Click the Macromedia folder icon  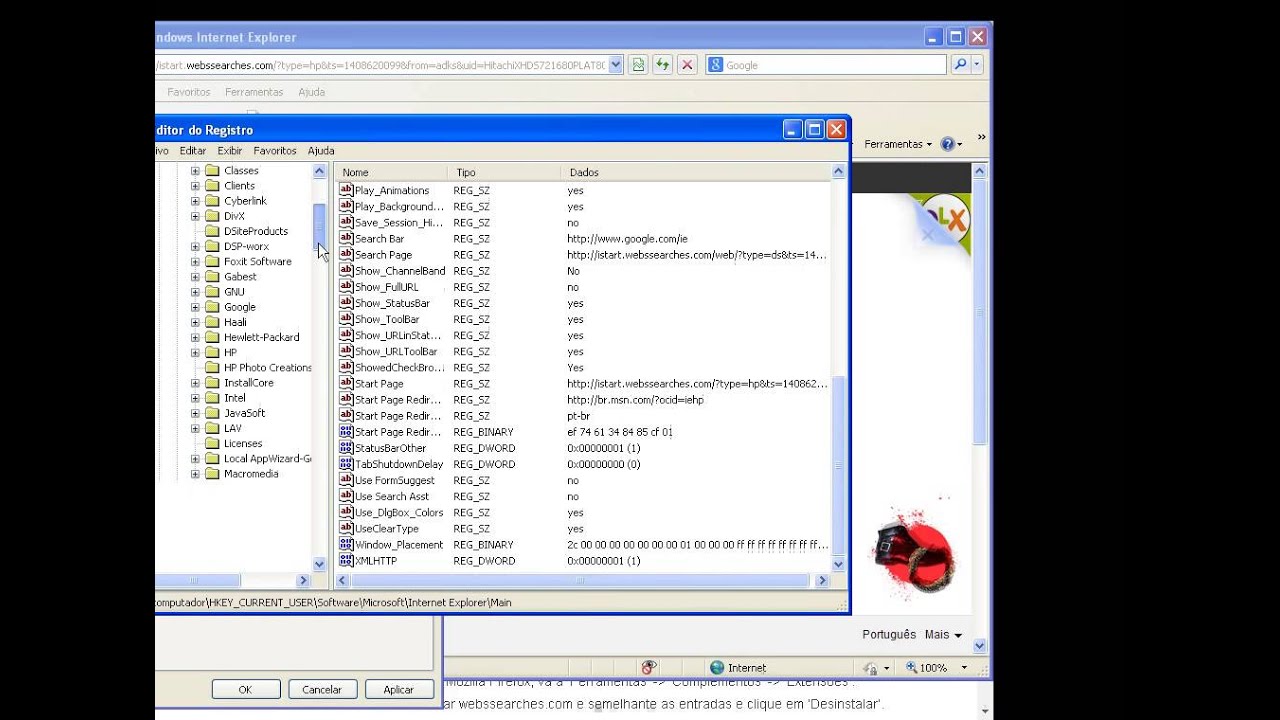click(x=212, y=474)
